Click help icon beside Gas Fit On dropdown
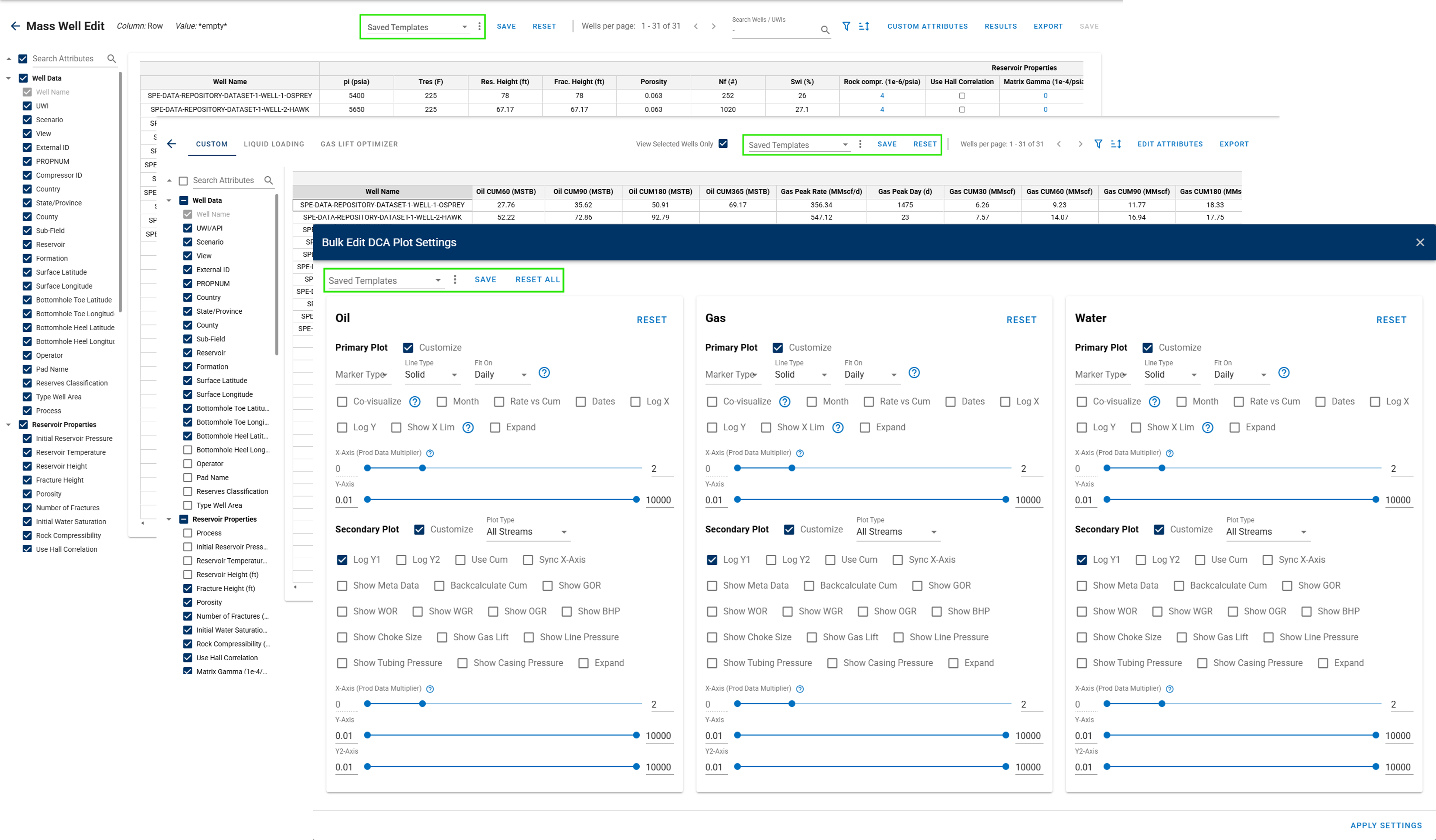Viewport: 1436px width, 840px height. point(914,373)
